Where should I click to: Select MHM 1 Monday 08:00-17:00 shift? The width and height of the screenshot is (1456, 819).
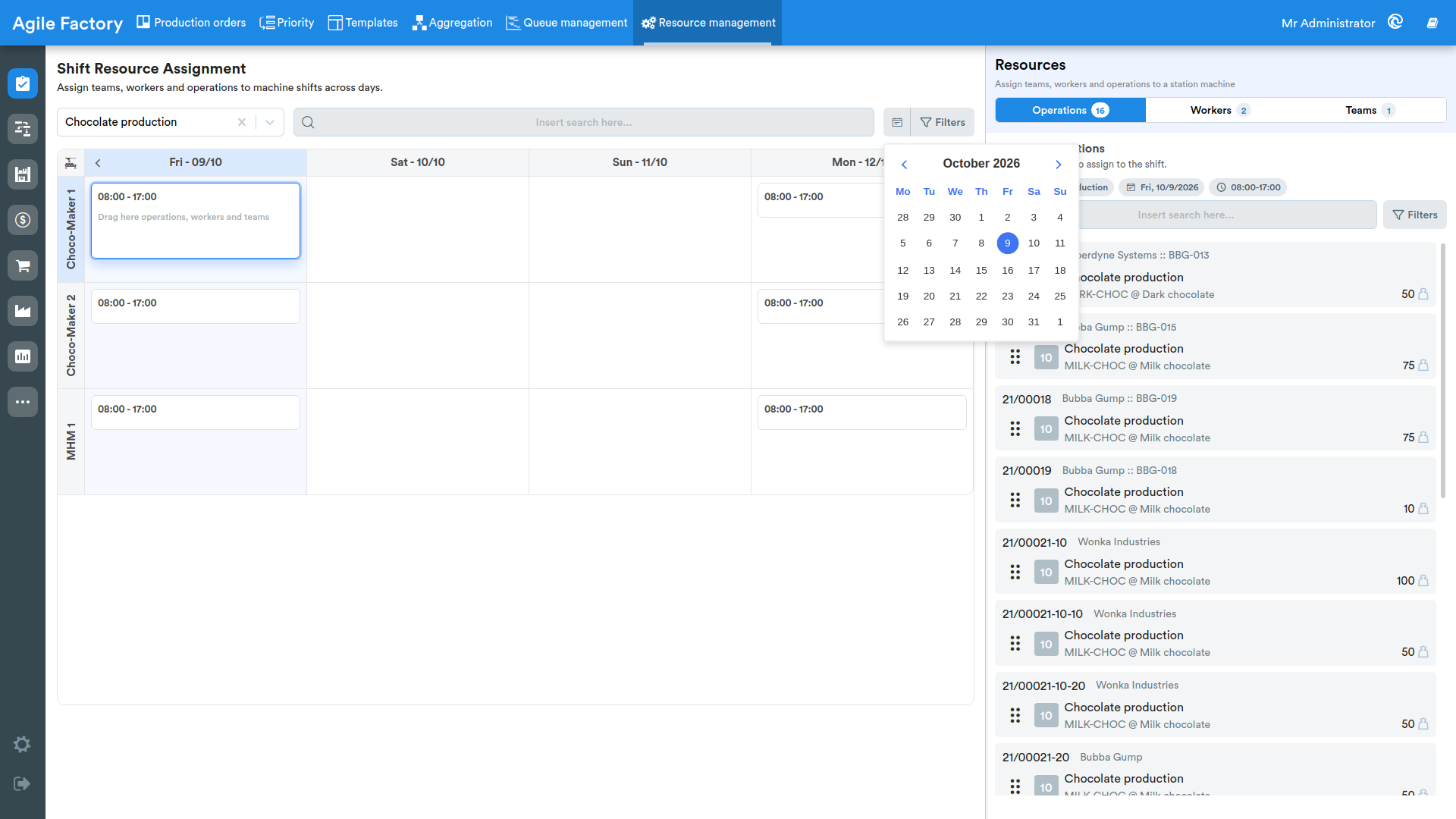[861, 413]
